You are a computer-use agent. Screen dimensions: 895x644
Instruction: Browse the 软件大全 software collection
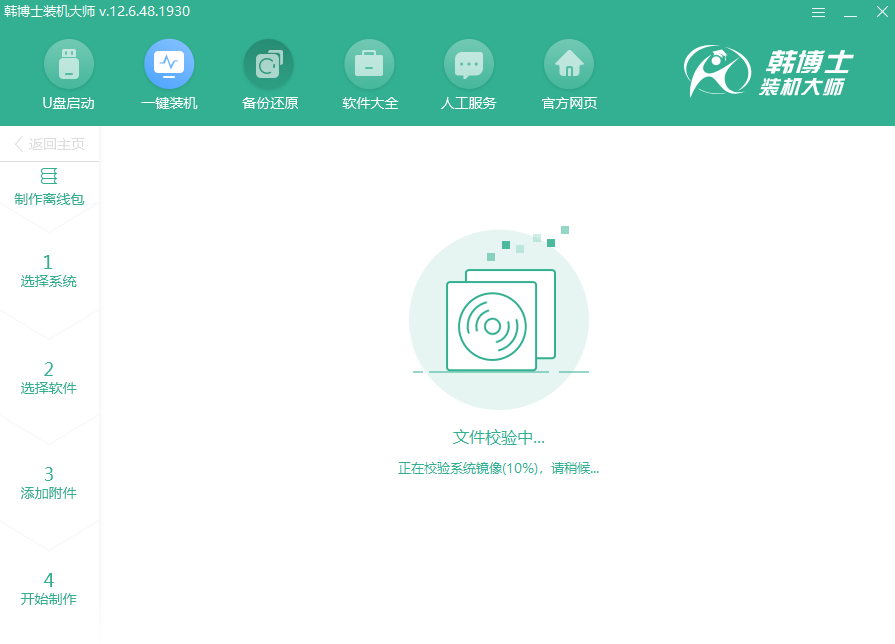tap(369, 75)
